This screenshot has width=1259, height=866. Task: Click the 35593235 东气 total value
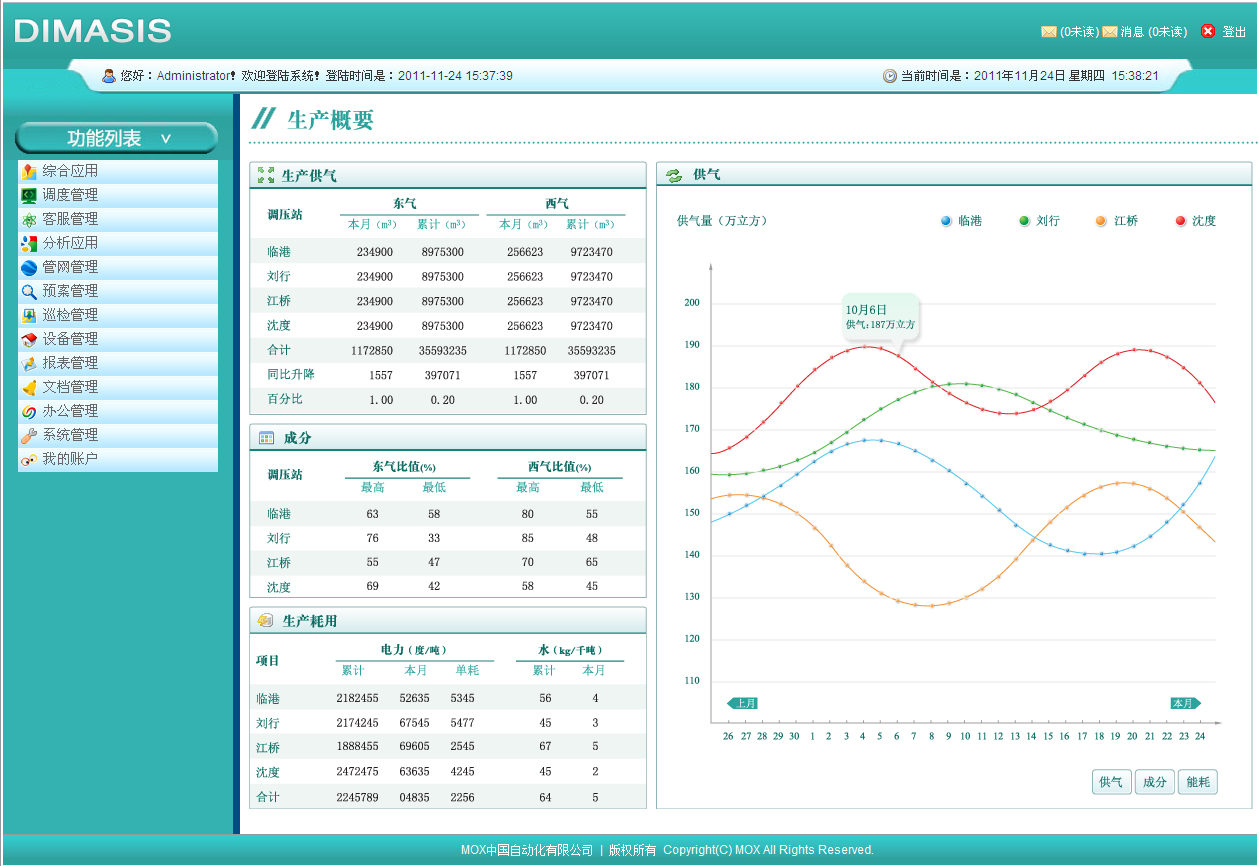[x=442, y=351]
